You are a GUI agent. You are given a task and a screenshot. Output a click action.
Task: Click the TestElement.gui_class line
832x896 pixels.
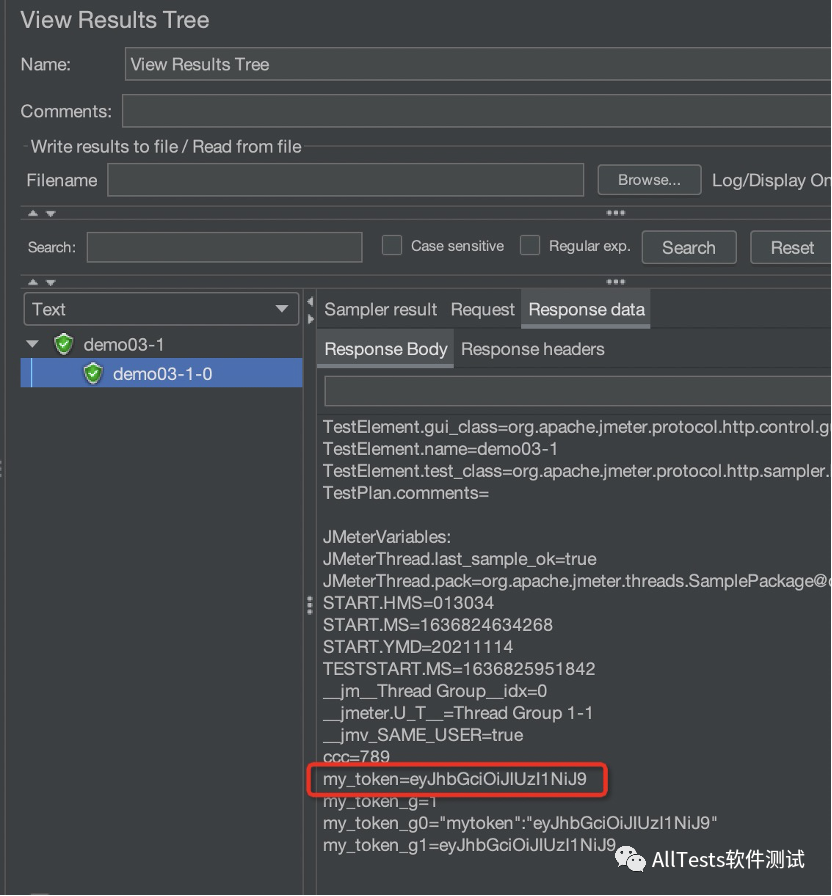pos(577,427)
